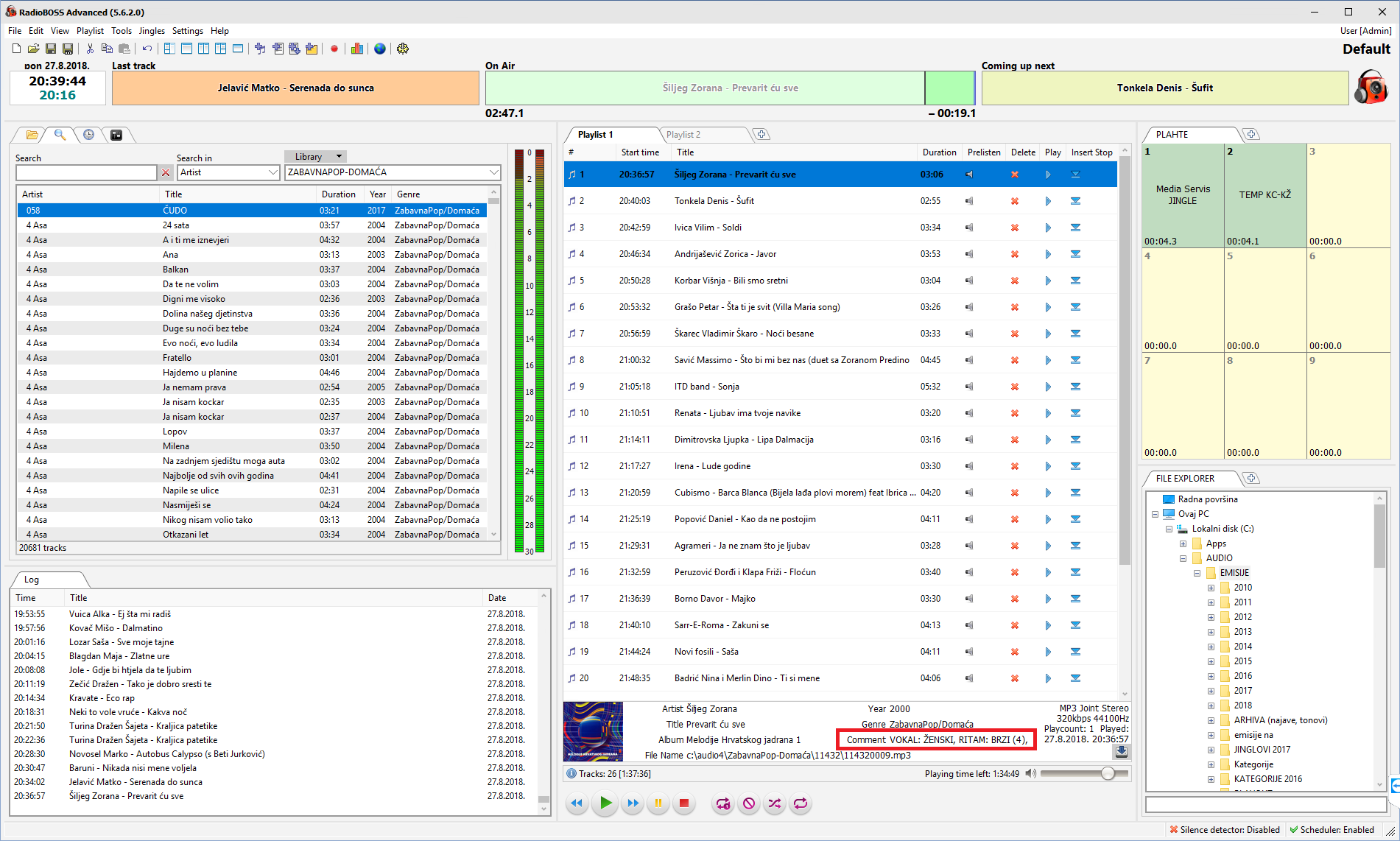Image resolution: width=1400 pixels, height=841 pixels.
Task: Click Scheduler: Enabled status to toggle it
Action: click(1332, 830)
